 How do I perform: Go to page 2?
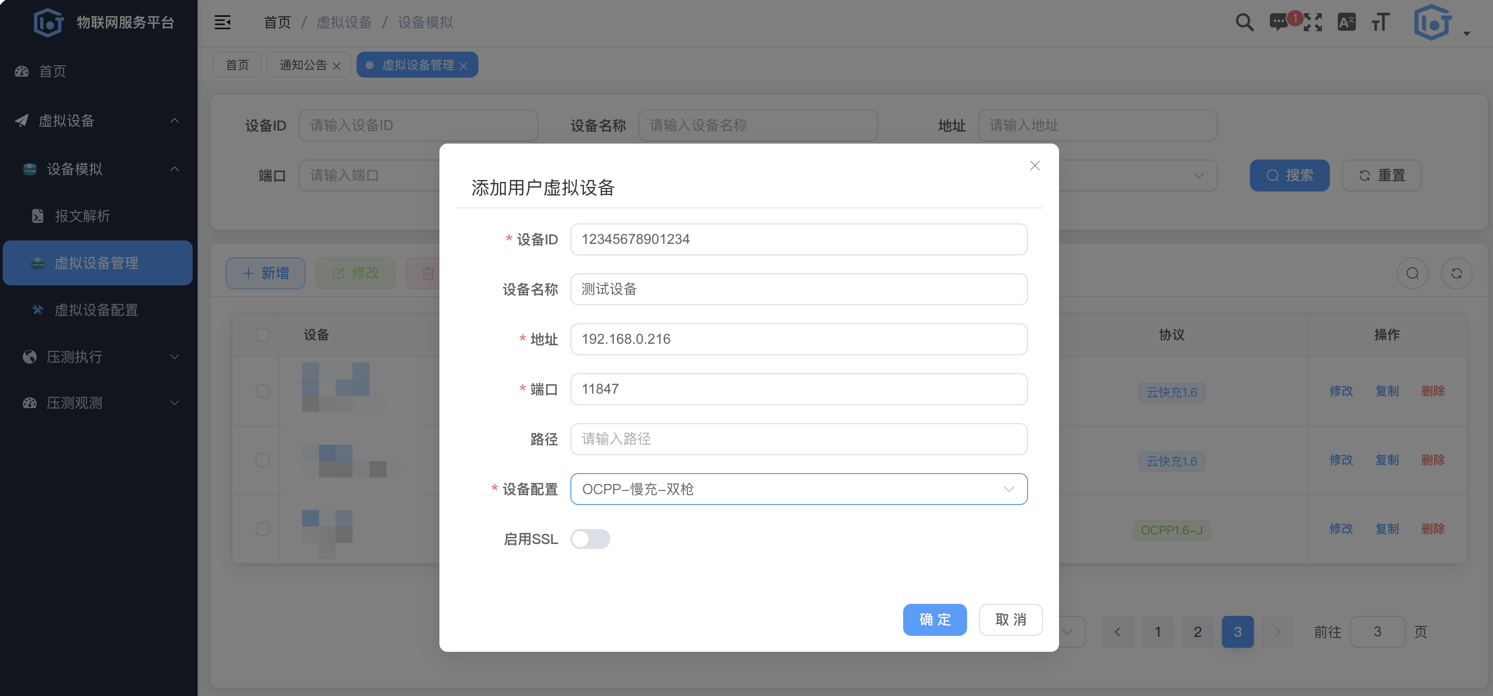(1197, 632)
